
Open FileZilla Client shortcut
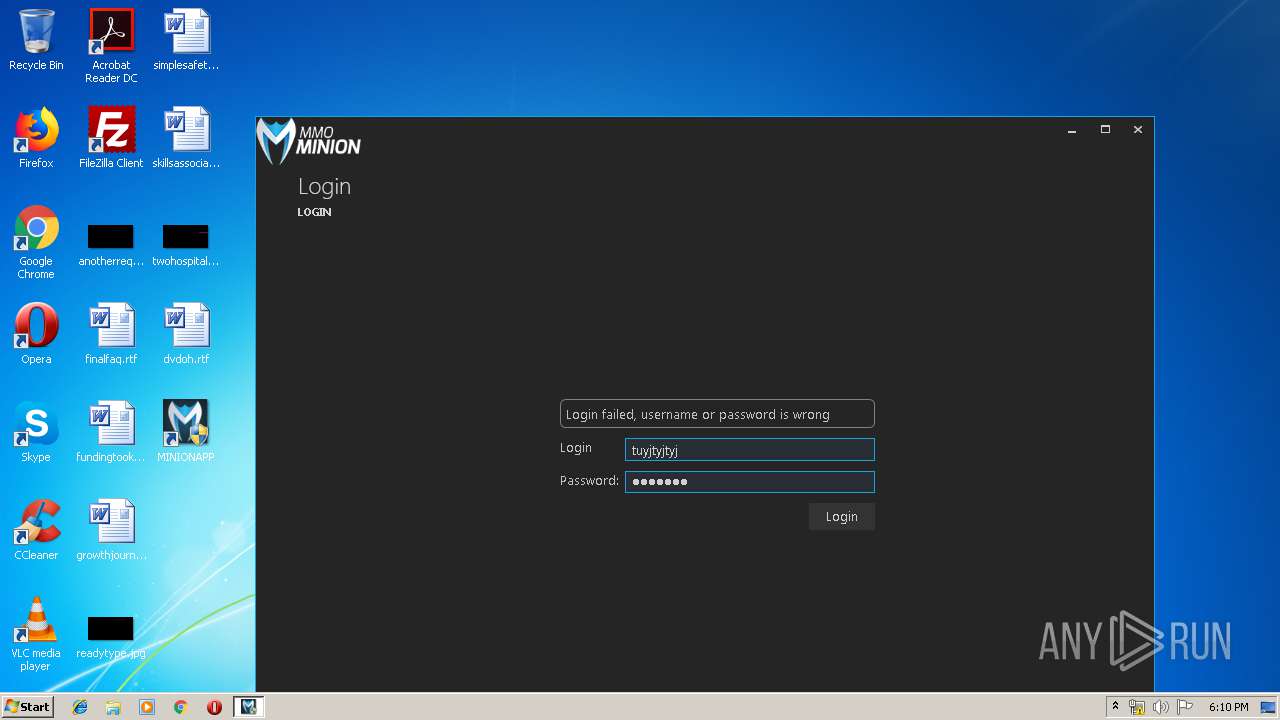111,138
